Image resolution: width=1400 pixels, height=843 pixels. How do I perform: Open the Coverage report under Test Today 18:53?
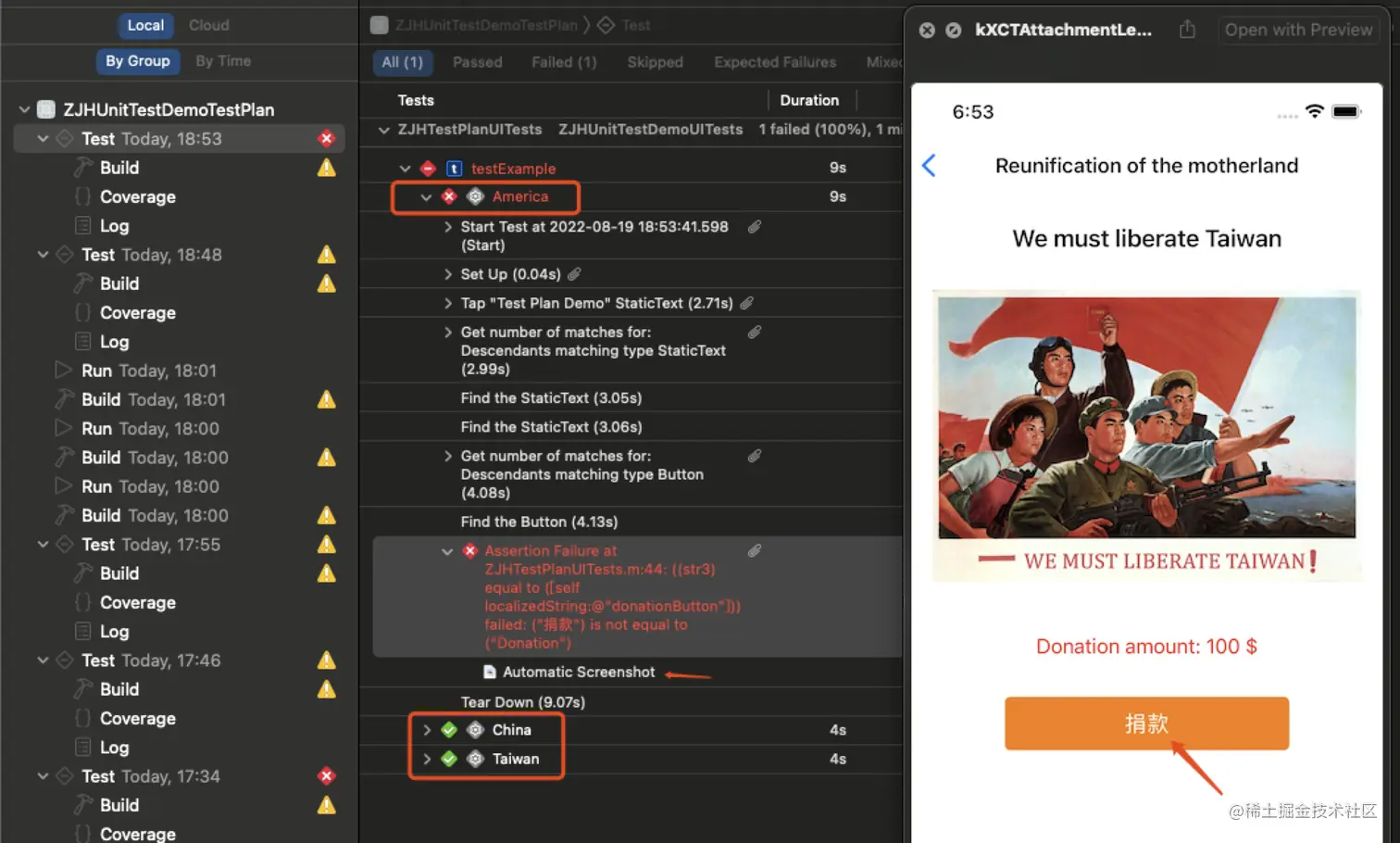137,196
